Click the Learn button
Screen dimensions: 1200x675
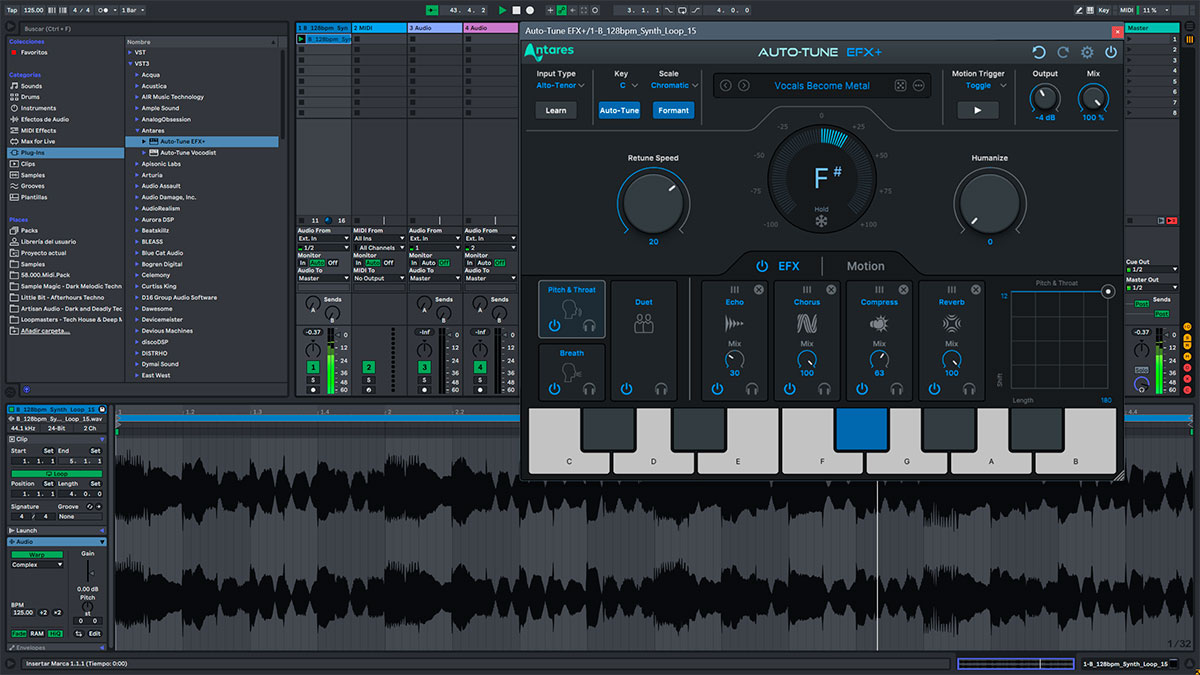556,111
